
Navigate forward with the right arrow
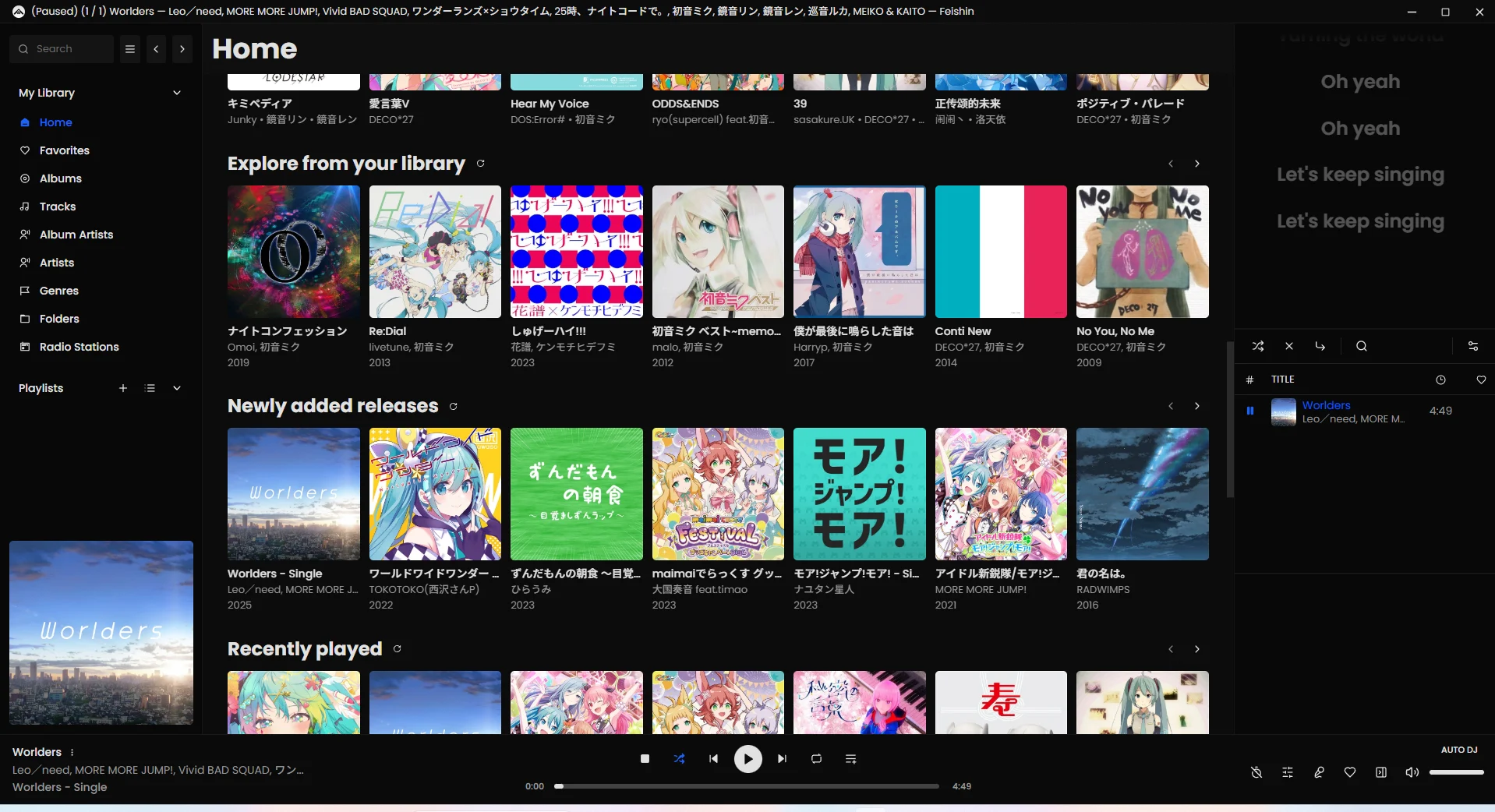[182, 49]
